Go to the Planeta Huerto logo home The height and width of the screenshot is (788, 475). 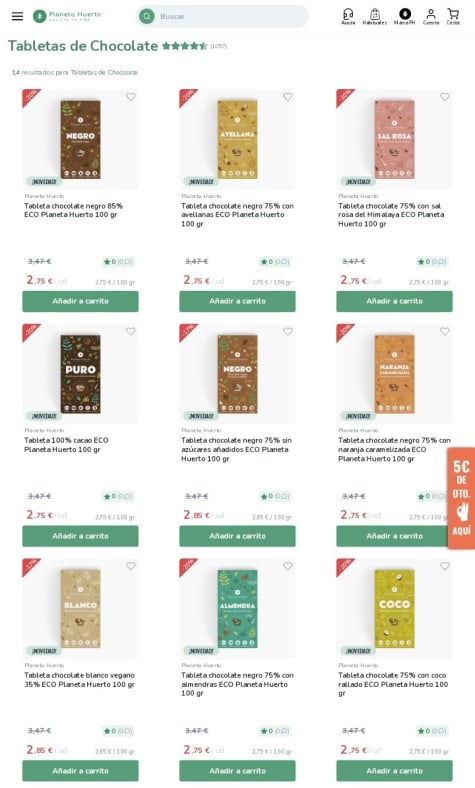pos(67,16)
